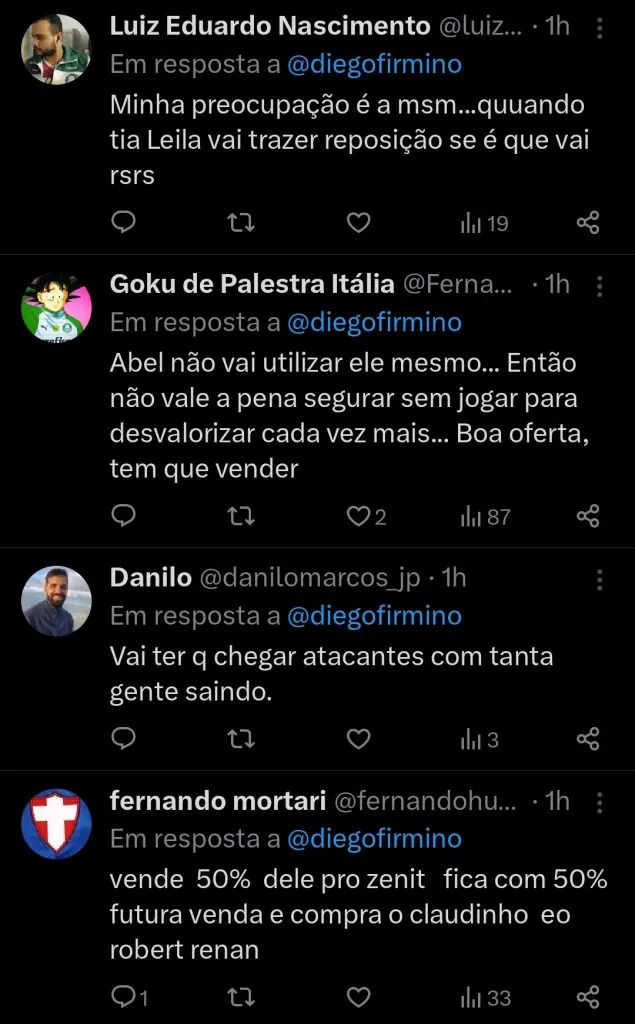Screen dimensions: 635x1024
Task: Like Goku de Palestra Itália's tweet
Action: tap(358, 516)
